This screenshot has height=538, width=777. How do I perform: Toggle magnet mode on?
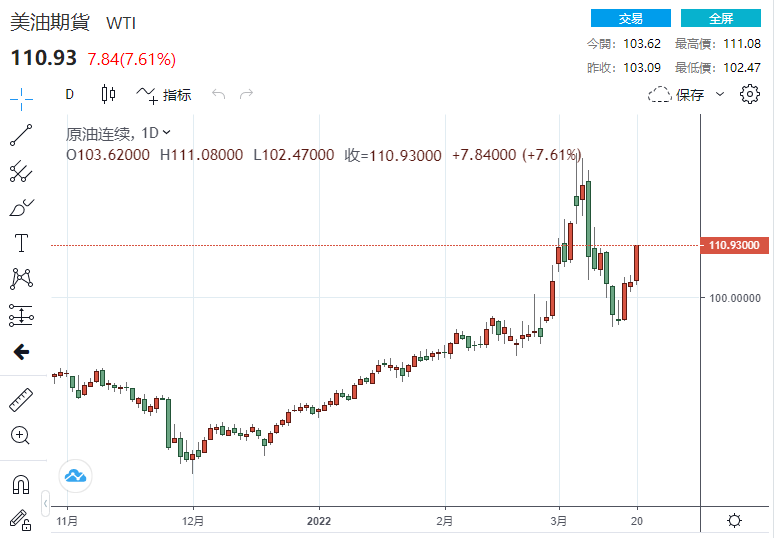click(21, 484)
